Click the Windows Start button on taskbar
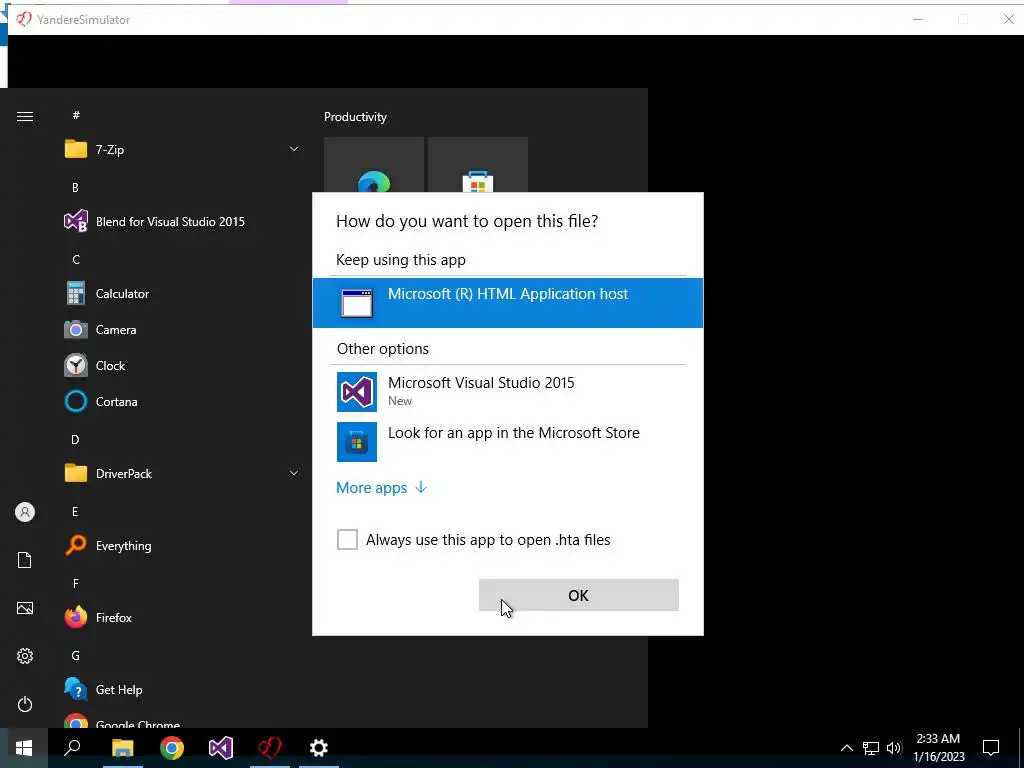This screenshot has width=1024, height=768. pos(24,748)
